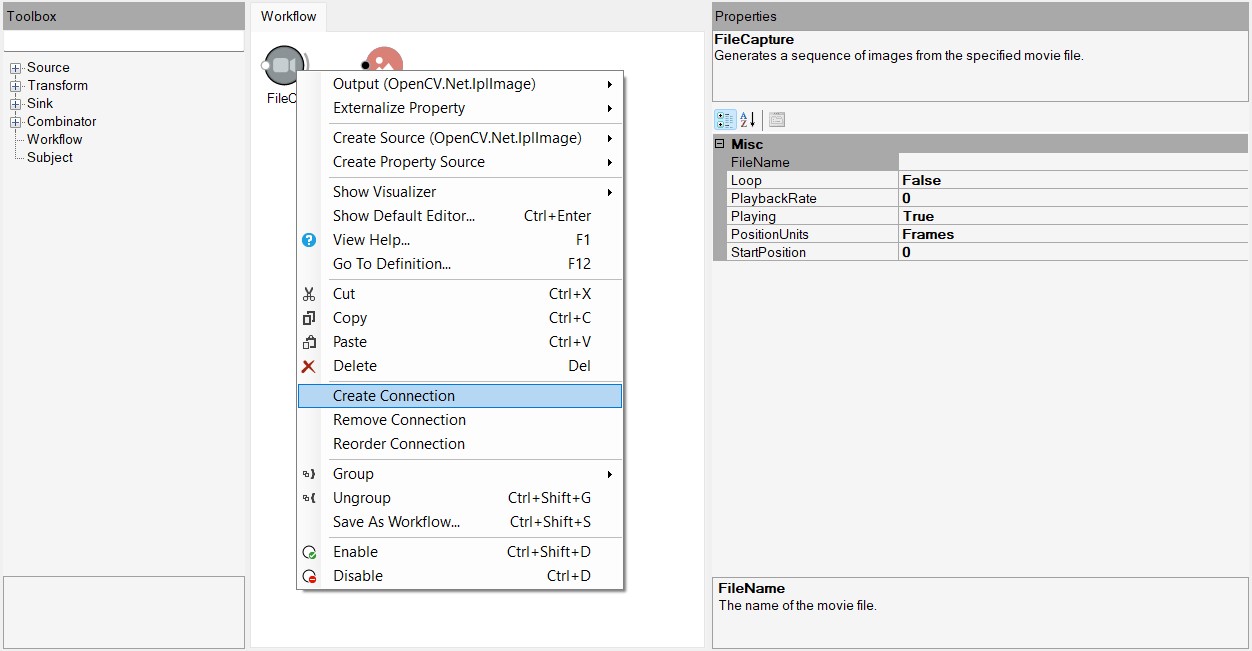1252x651 pixels.
Task: Select the Combinator label in Toolbox
Action: pyautogui.click(x=61, y=122)
